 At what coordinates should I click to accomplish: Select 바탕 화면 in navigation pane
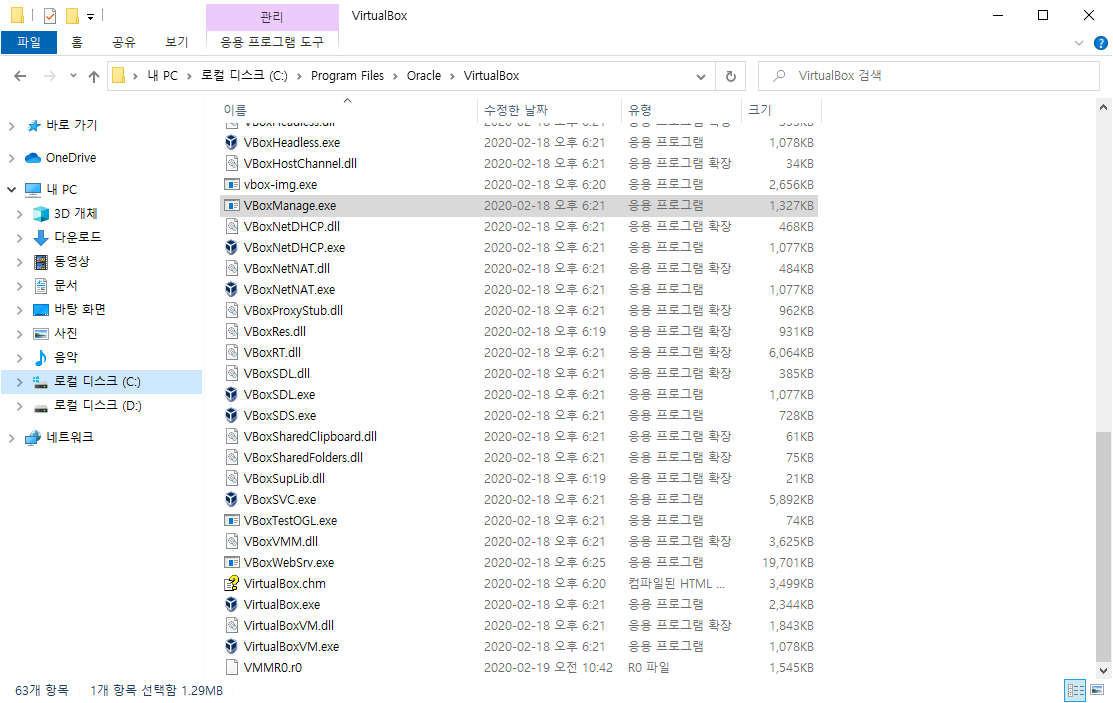[x=80, y=310]
